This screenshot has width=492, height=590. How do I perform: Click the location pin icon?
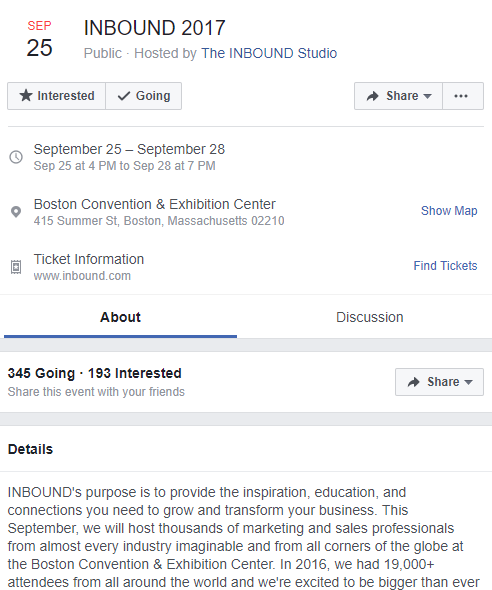(x=16, y=212)
